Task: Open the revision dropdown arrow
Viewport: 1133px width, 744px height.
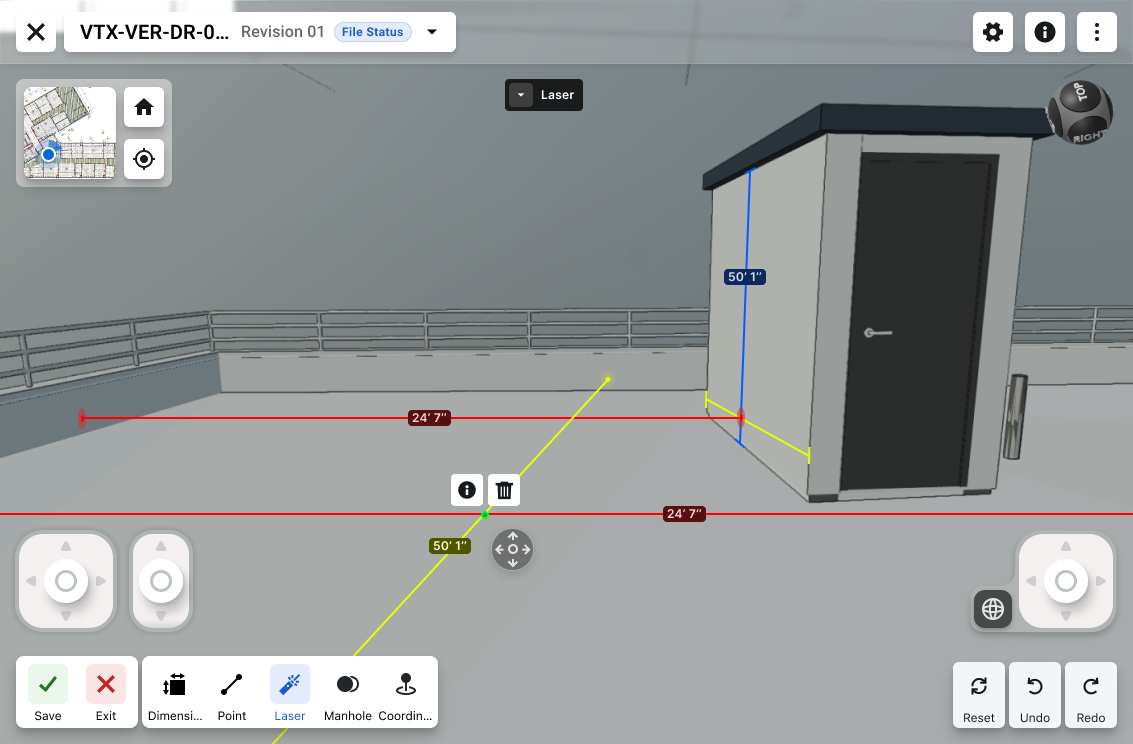Action: tap(432, 32)
